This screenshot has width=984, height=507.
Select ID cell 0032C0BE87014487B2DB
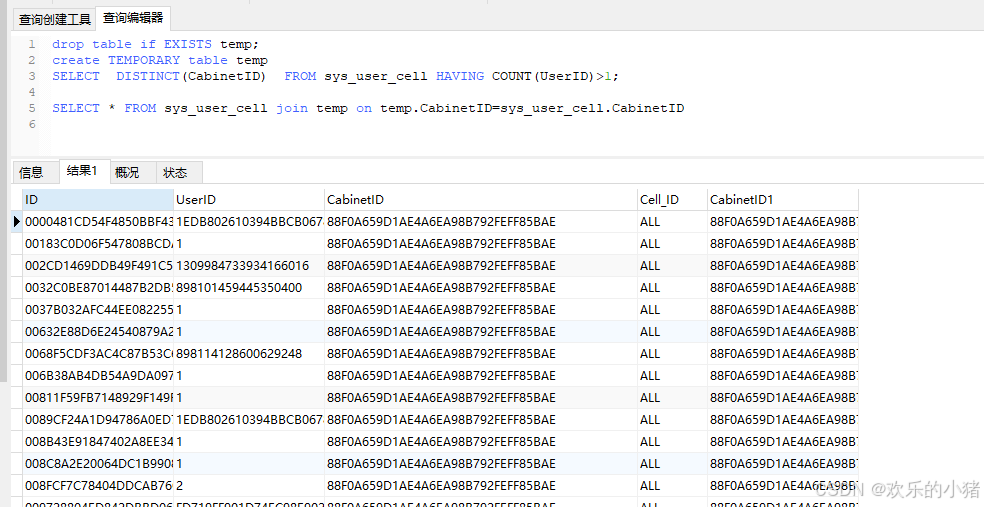(98, 287)
